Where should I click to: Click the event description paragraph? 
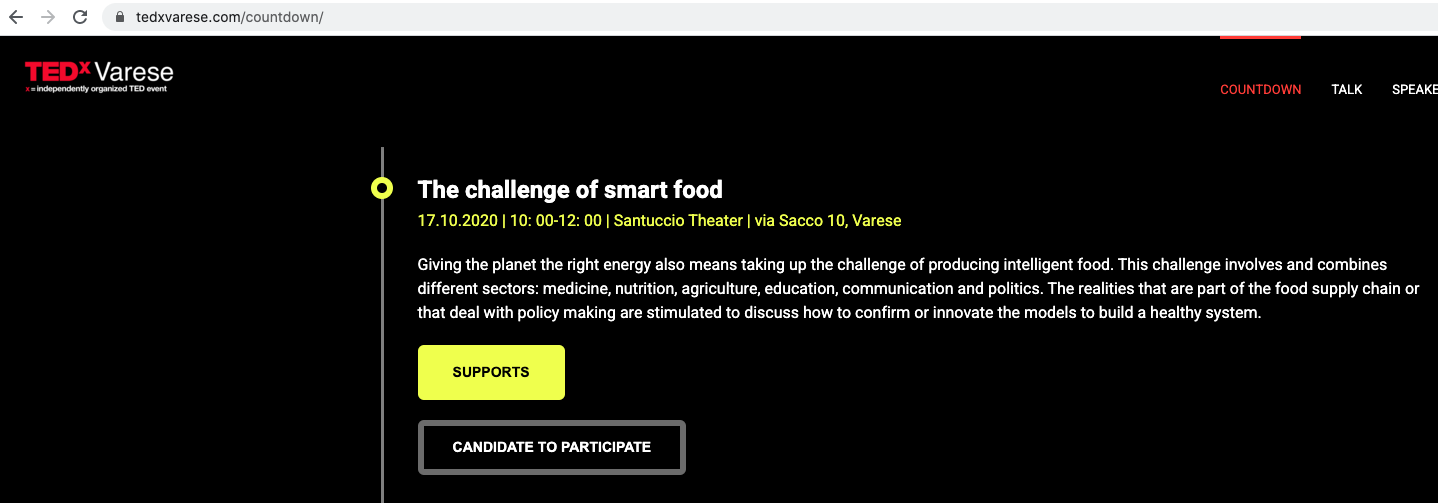click(x=917, y=288)
